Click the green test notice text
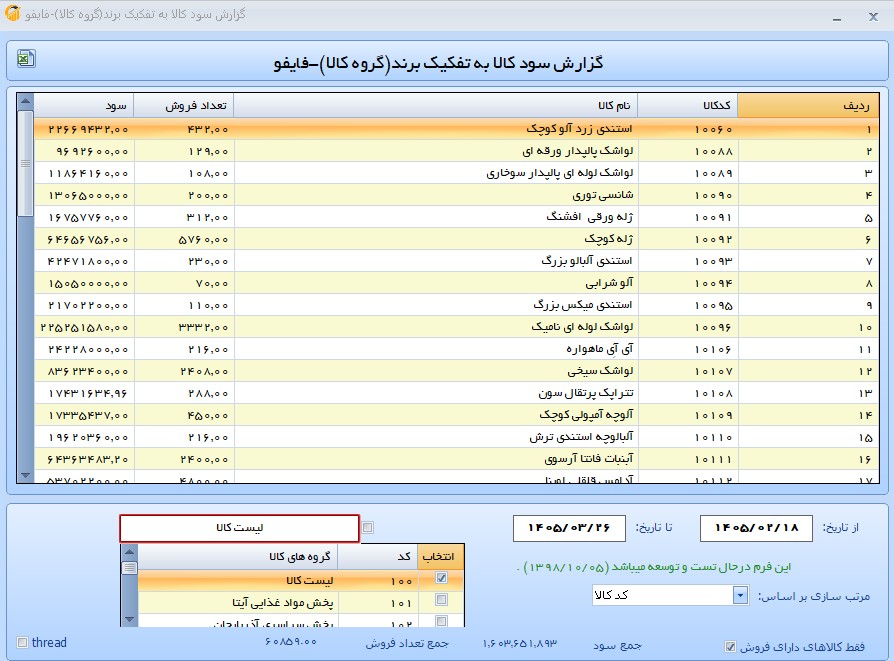This screenshot has width=894, height=661. tap(654, 567)
